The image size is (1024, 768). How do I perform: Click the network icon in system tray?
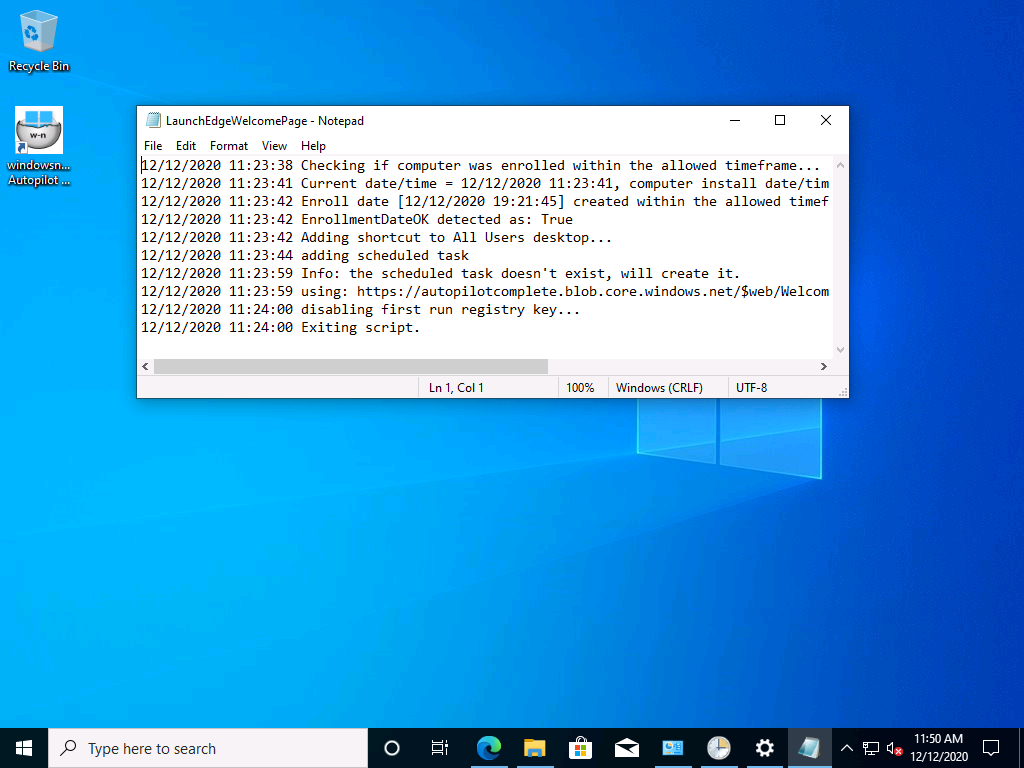pos(871,748)
